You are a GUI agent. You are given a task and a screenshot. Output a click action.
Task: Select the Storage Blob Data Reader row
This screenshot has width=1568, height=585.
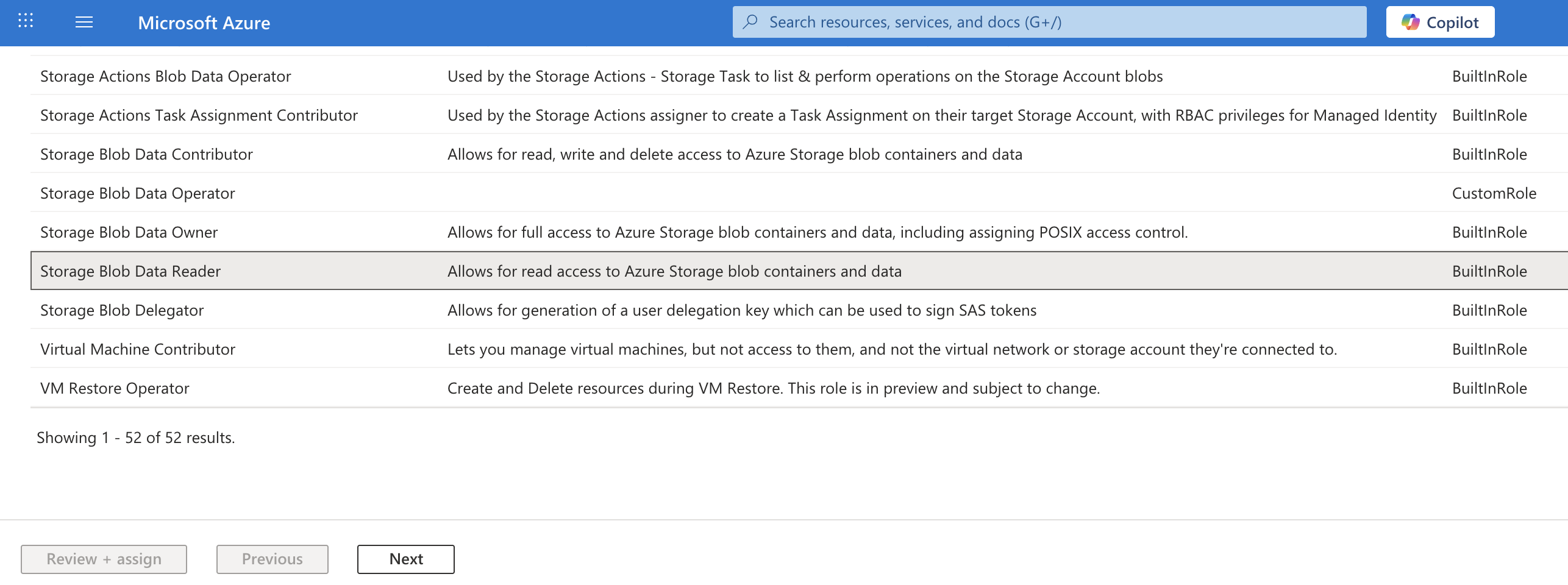(x=130, y=271)
